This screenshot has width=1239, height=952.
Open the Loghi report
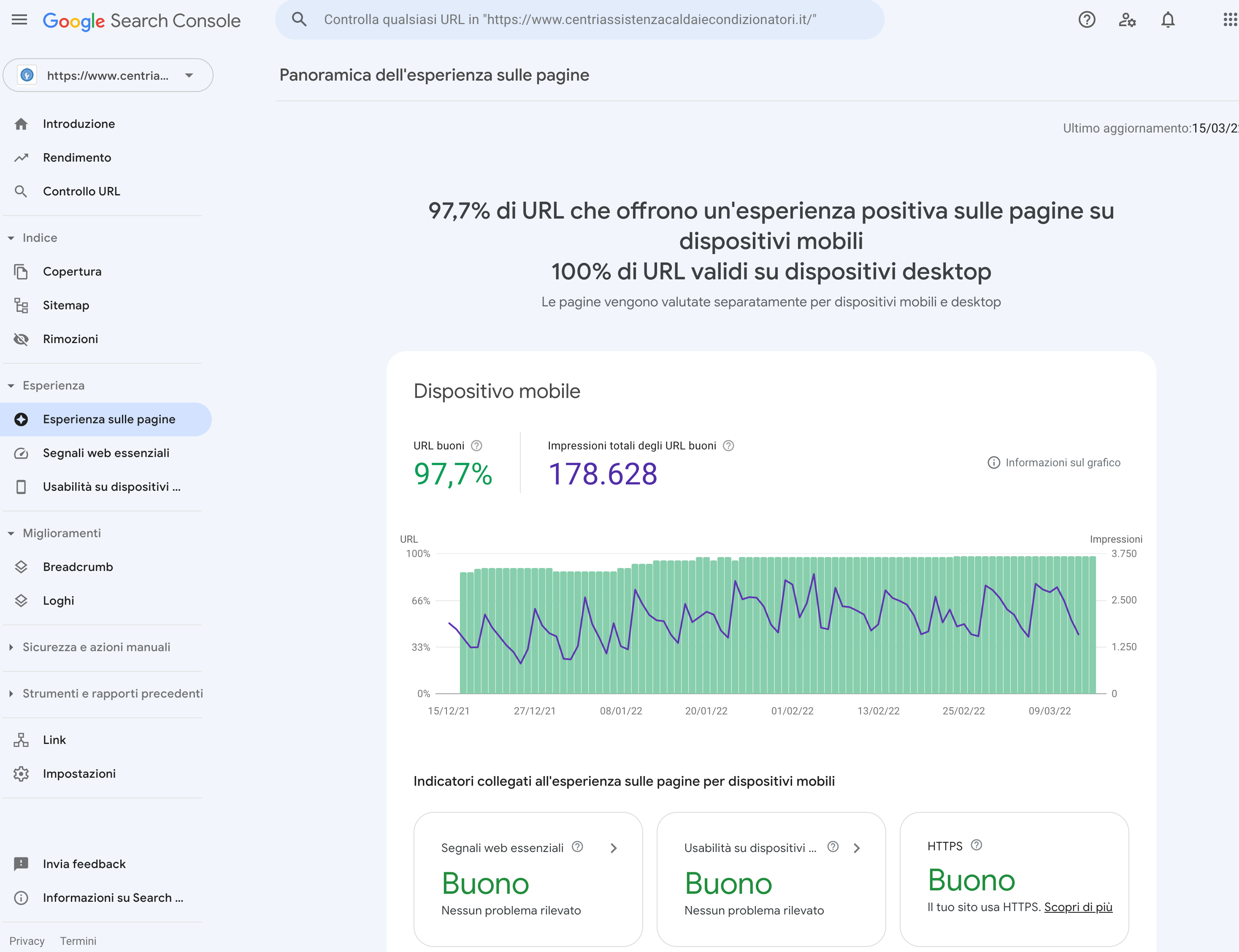tap(59, 600)
